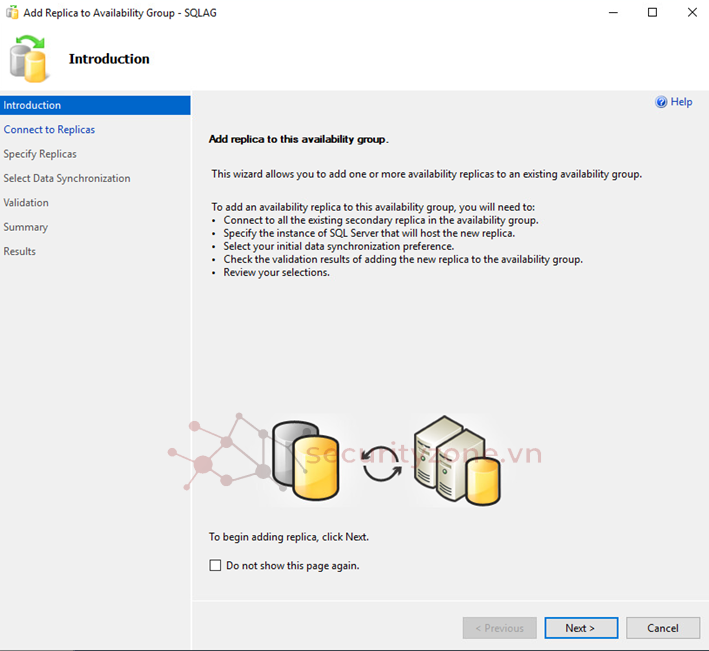Screen dimensions: 709x651
Task: Select the Select Data Synchronization step
Action: [67, 178]
